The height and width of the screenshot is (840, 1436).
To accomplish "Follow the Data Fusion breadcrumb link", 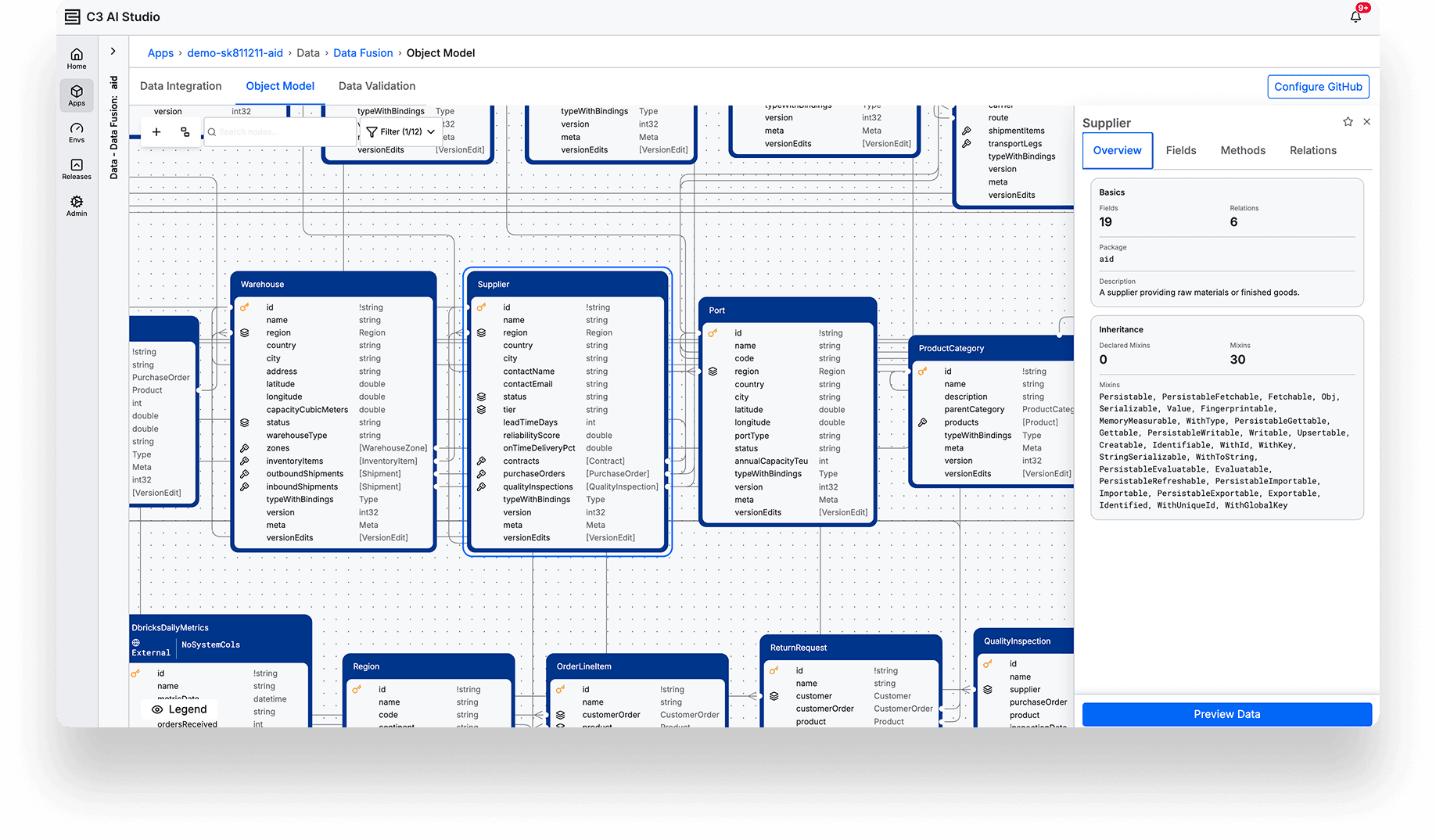I will click(363, 53).
